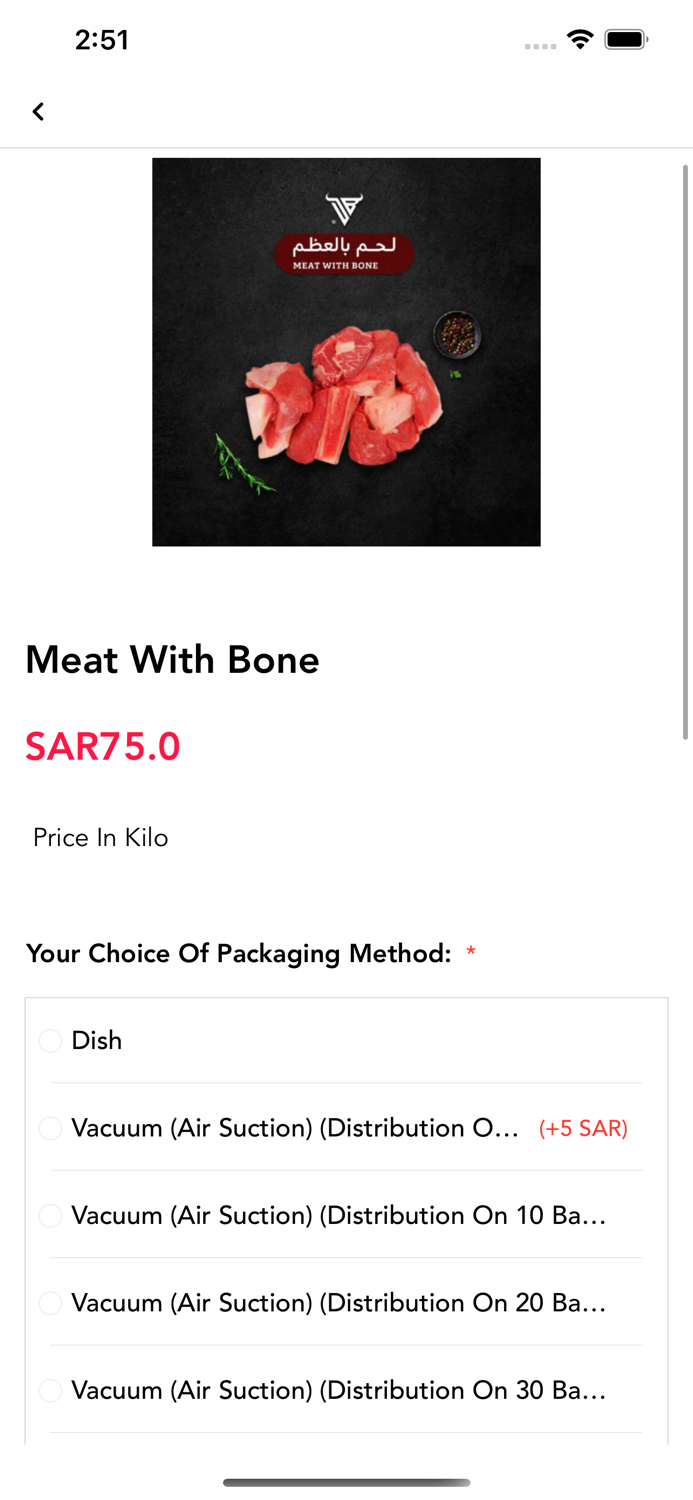Tap the back arrow icon

38,111
